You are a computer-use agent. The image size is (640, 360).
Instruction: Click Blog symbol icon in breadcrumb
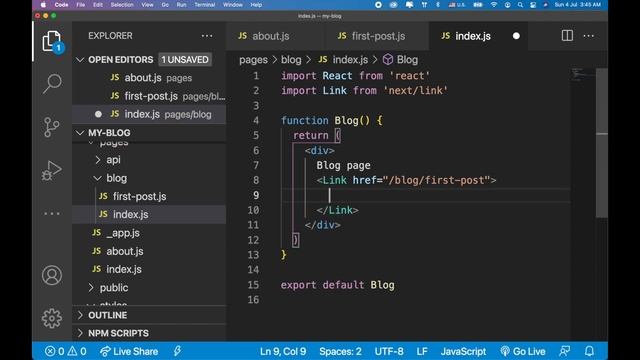[388, 60]
